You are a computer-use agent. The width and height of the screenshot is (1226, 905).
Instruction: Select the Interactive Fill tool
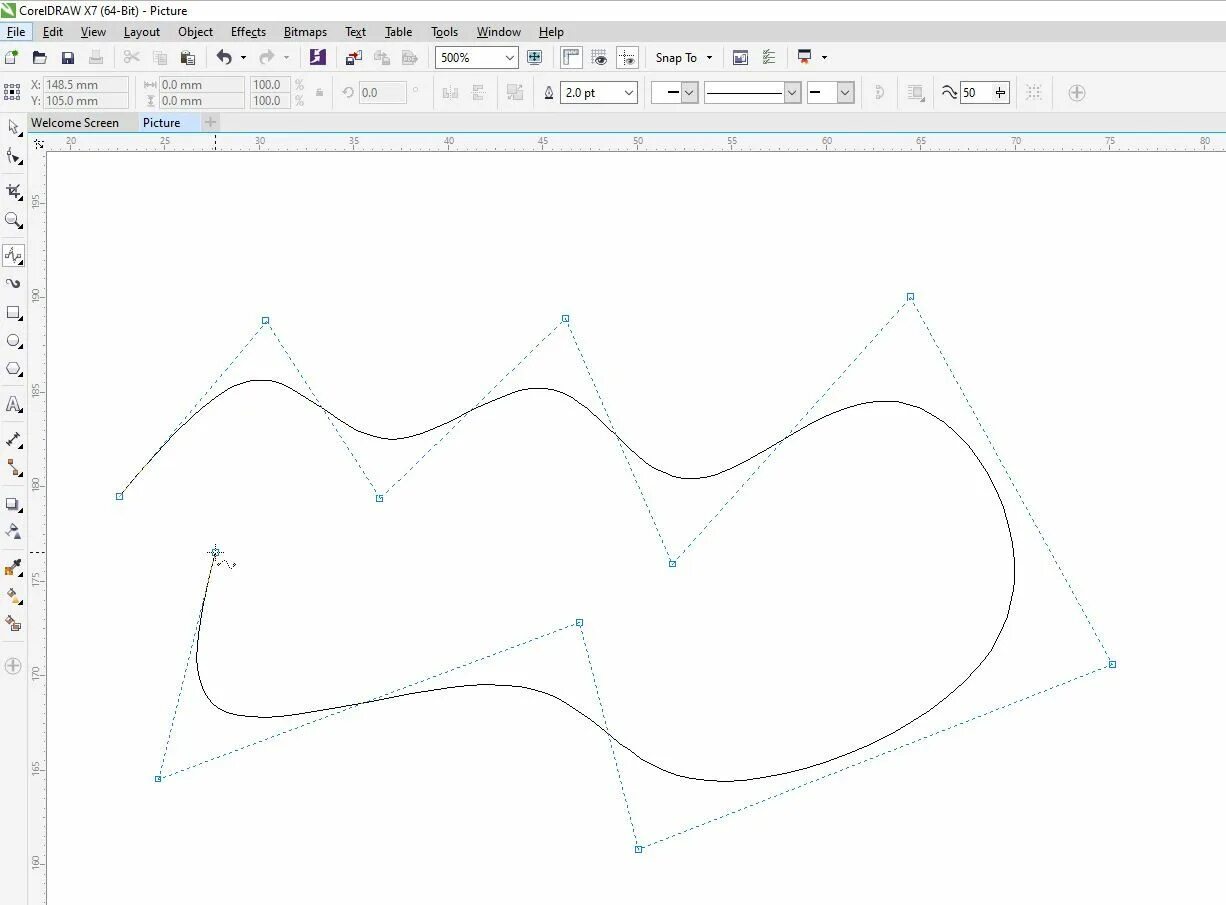[x=13, y=595]
